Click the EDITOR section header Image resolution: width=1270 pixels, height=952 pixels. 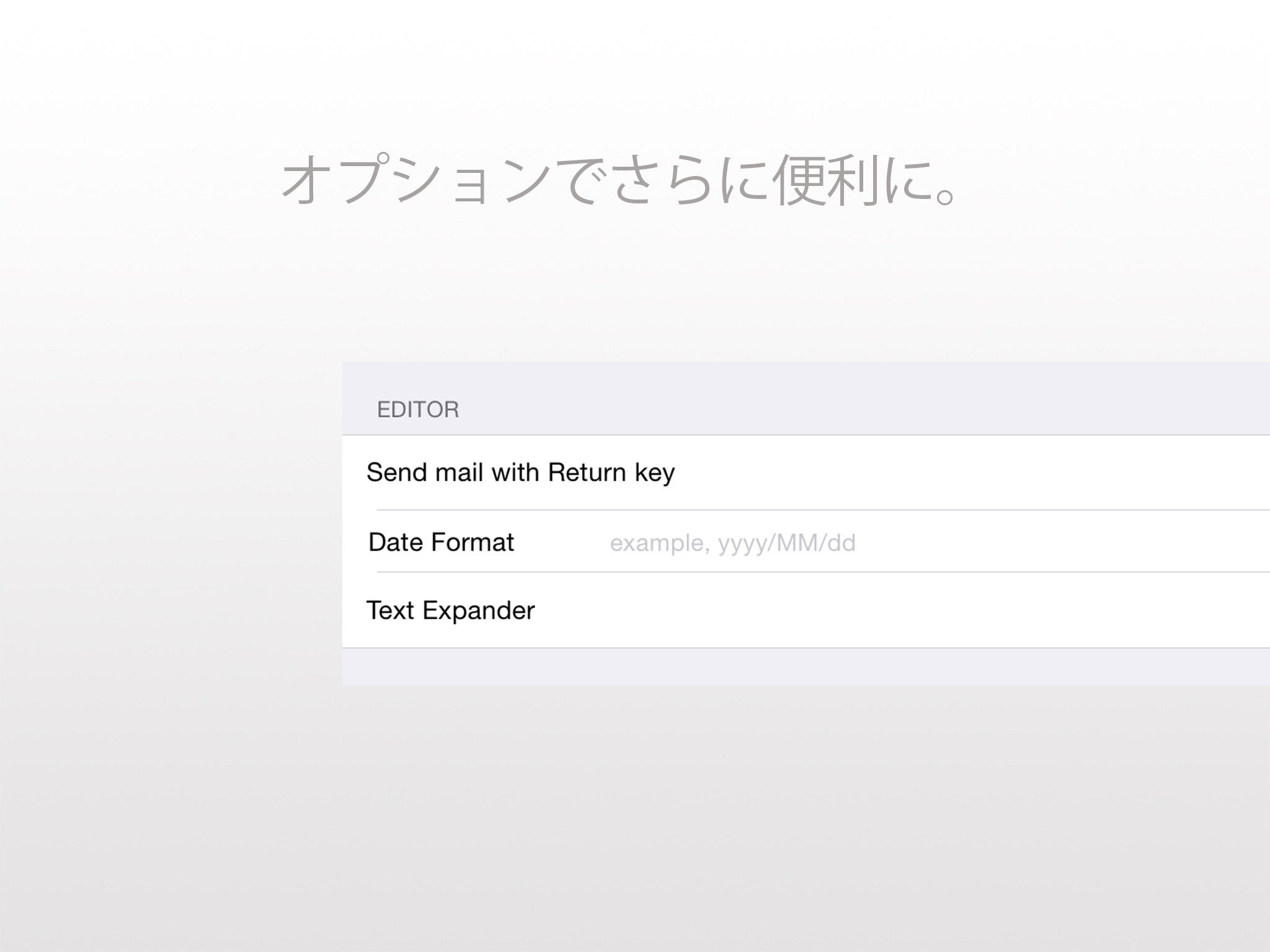(418, 410)
